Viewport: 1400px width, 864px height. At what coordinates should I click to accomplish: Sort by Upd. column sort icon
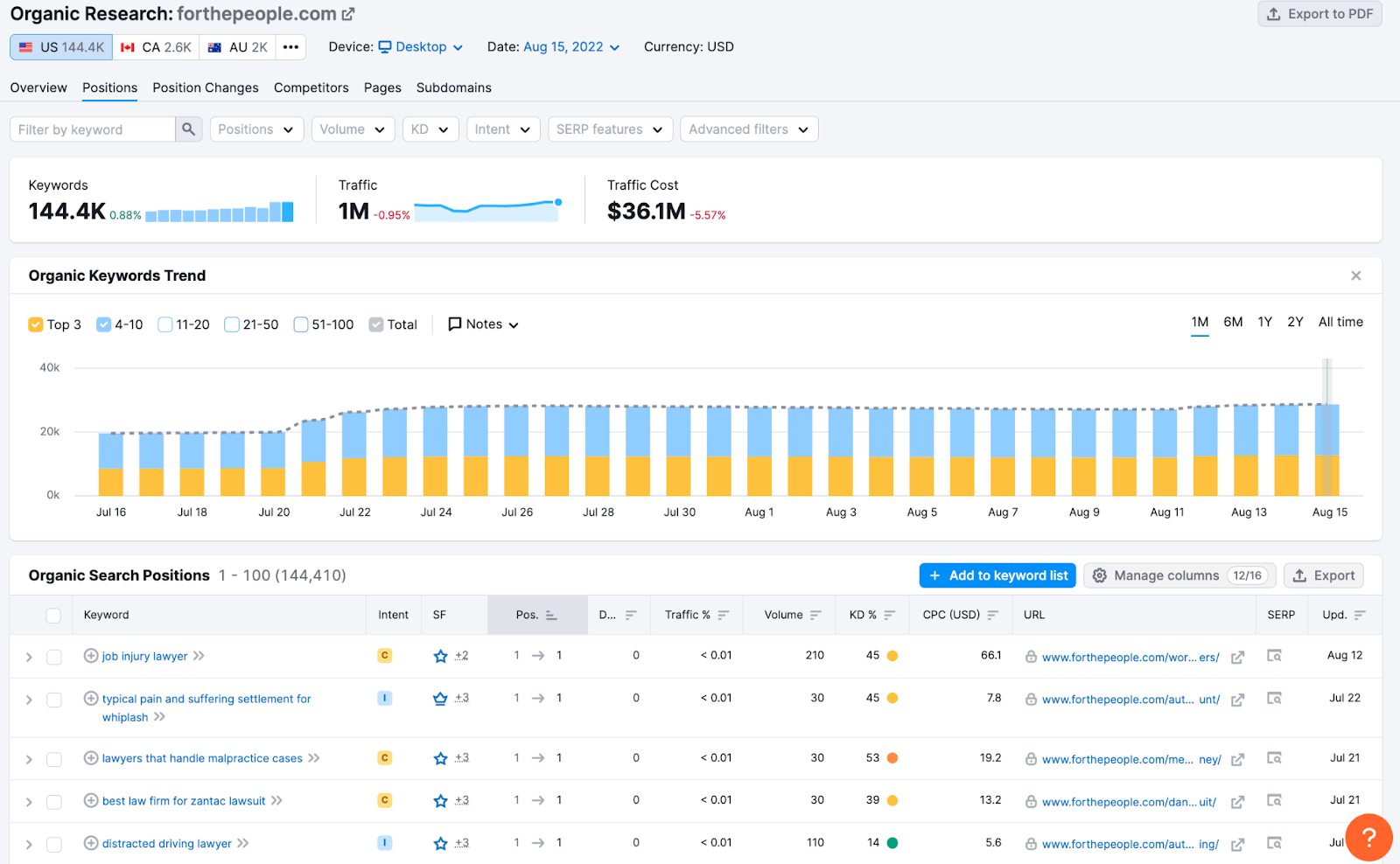pos(1359,616)
